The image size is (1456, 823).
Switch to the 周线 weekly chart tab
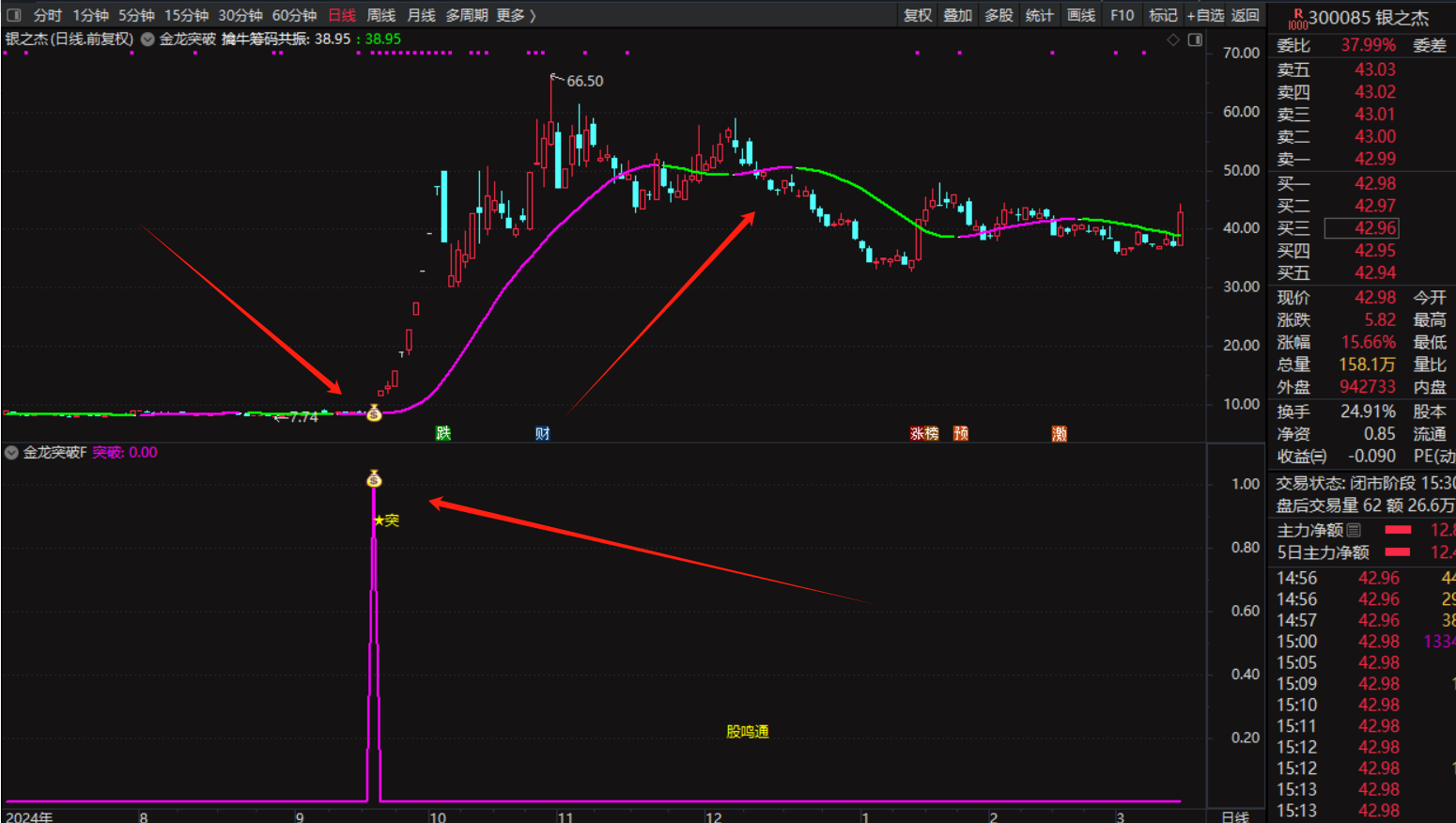click(380, 15)
